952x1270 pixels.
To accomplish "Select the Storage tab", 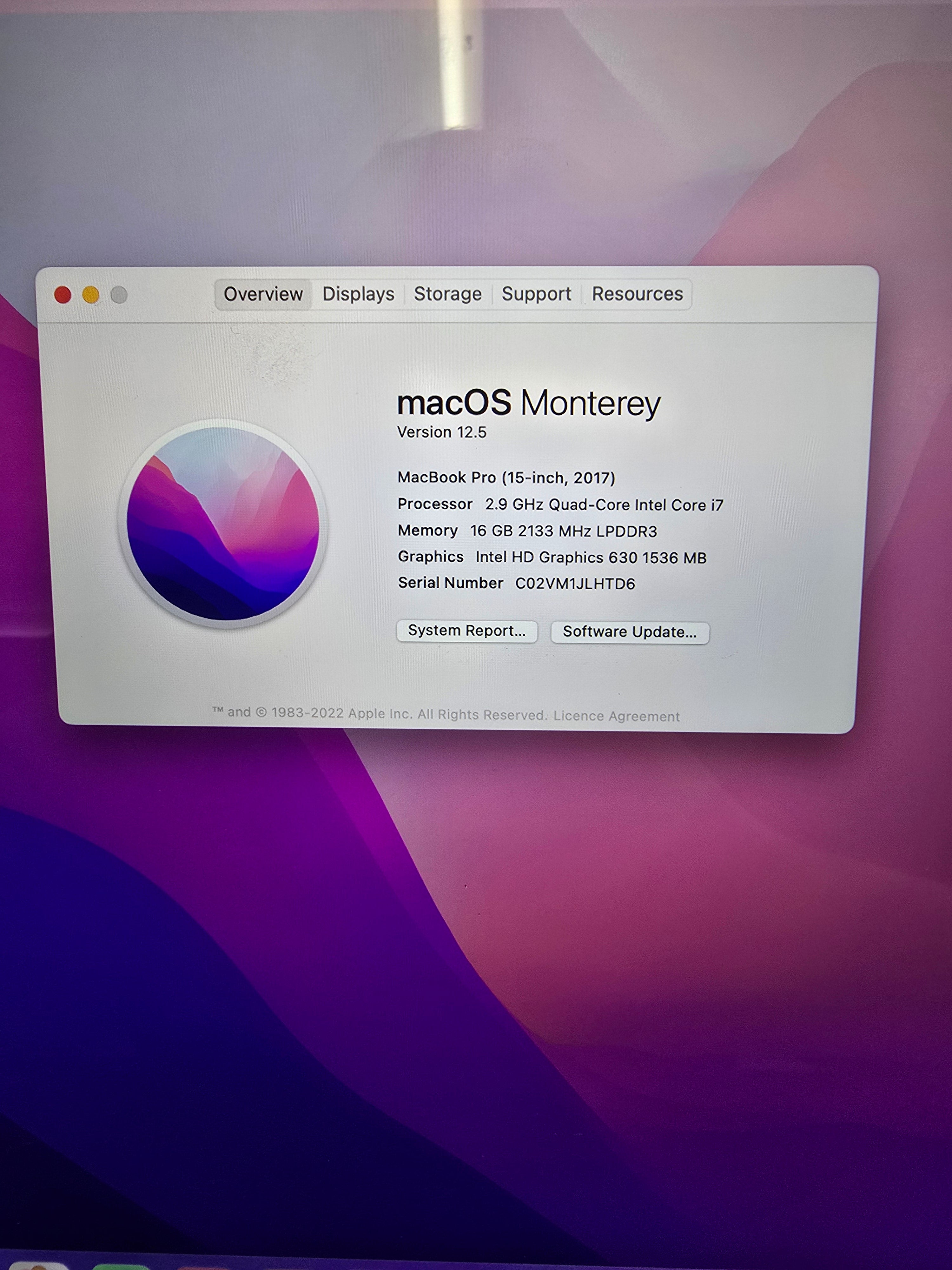I will point(447,294).
